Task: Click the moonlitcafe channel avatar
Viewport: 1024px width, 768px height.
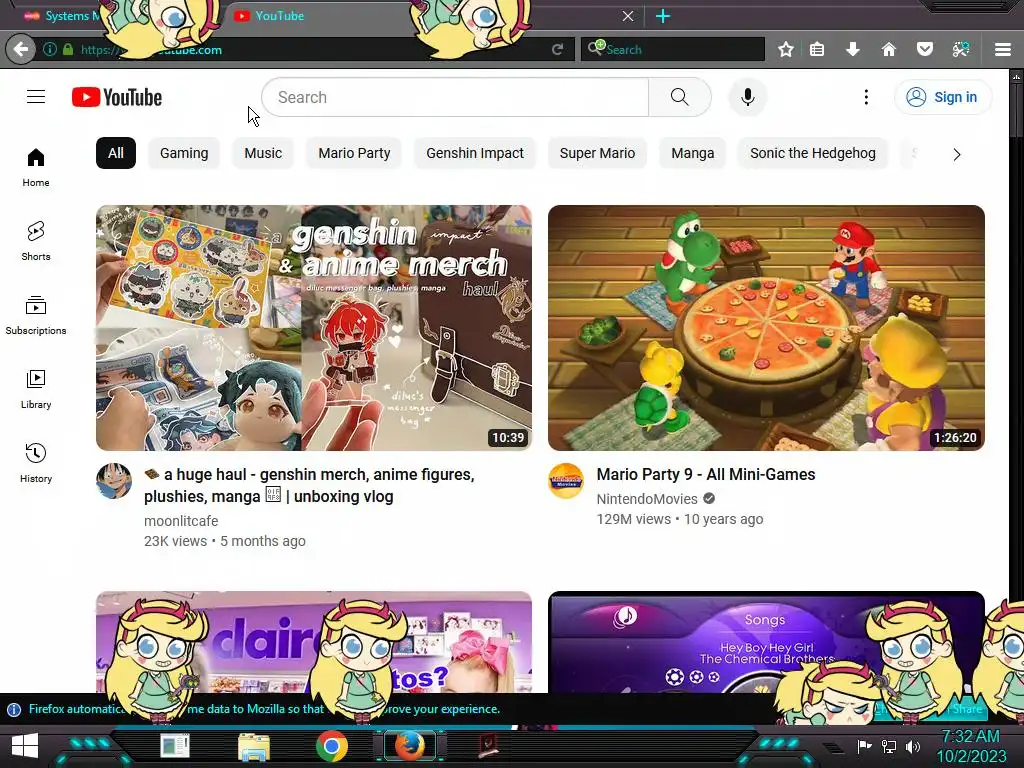Action: (114, 481)
